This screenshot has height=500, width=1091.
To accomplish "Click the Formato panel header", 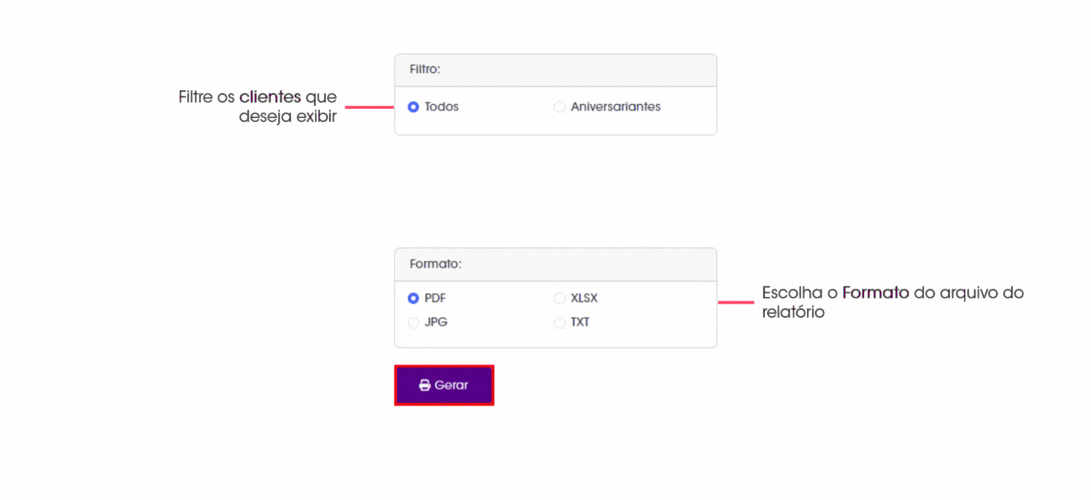I will (x=555, y=264).
